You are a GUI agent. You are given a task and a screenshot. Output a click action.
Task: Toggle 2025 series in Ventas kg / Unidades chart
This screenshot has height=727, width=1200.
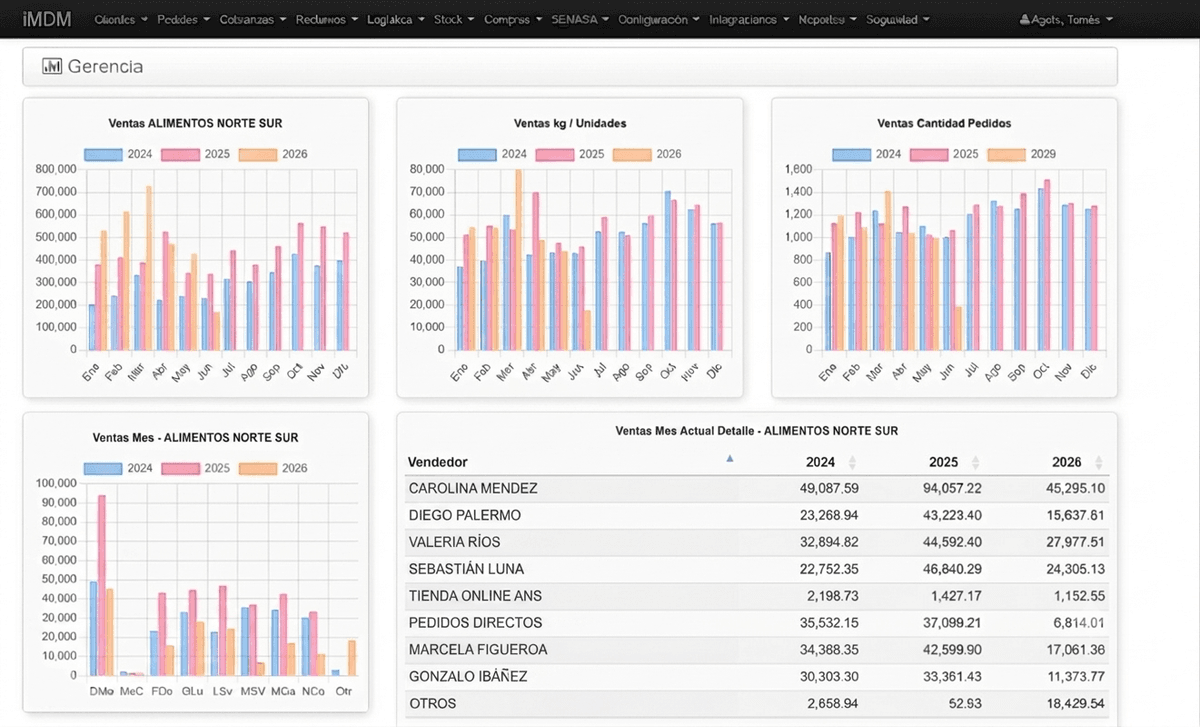(x=570, y=154)
